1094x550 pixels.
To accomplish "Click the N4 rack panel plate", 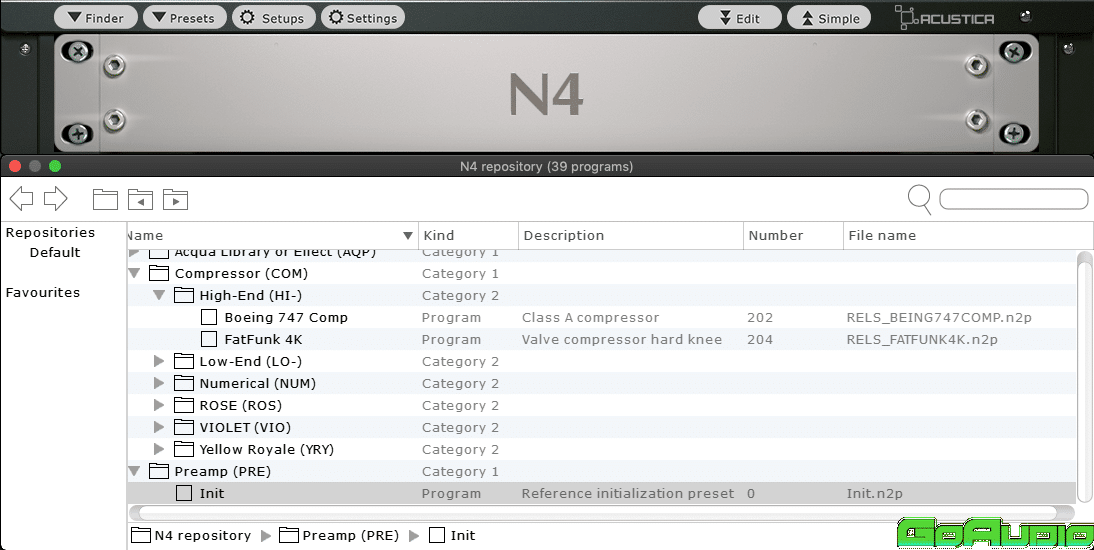I will tap(546, 94).
